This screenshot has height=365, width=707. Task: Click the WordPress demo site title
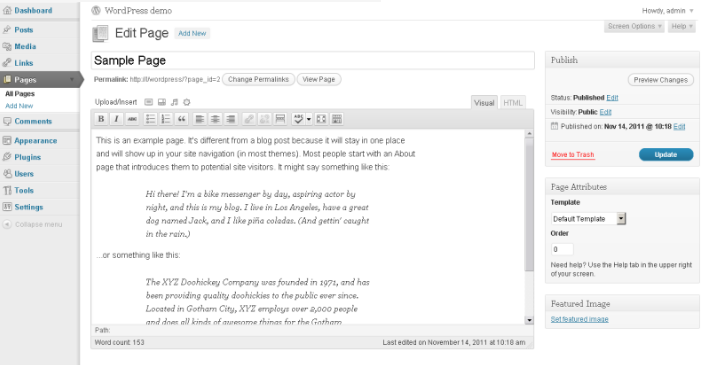(138, 10)
